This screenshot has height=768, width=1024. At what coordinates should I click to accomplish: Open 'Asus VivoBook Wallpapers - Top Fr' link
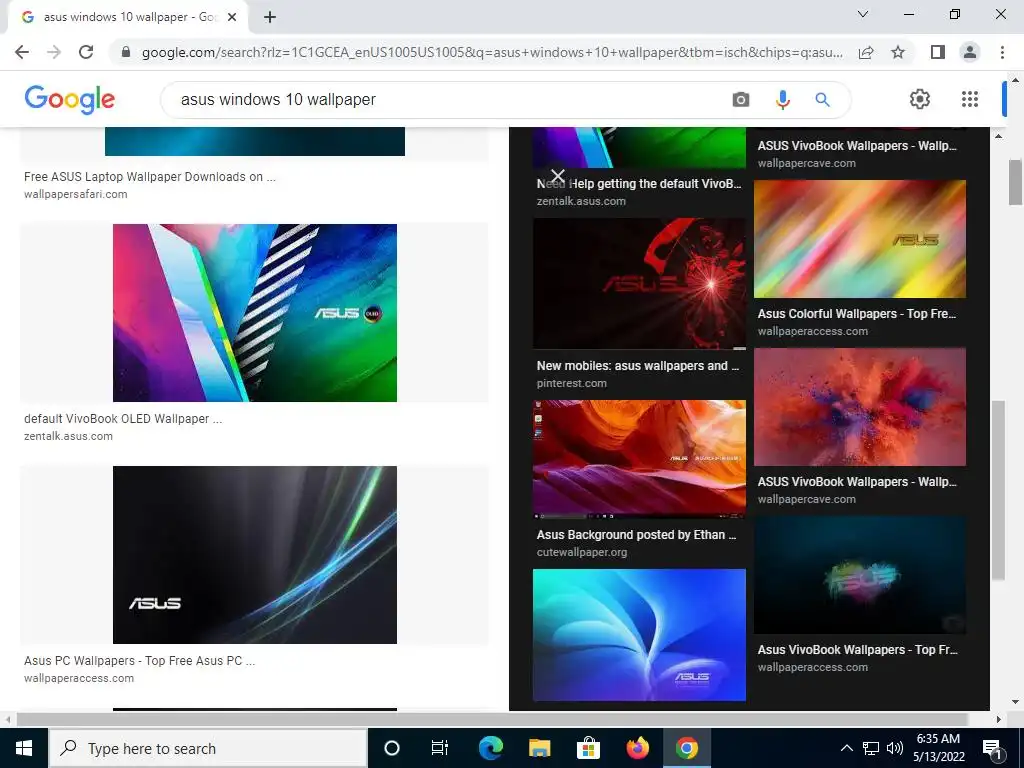pos(857,650)
